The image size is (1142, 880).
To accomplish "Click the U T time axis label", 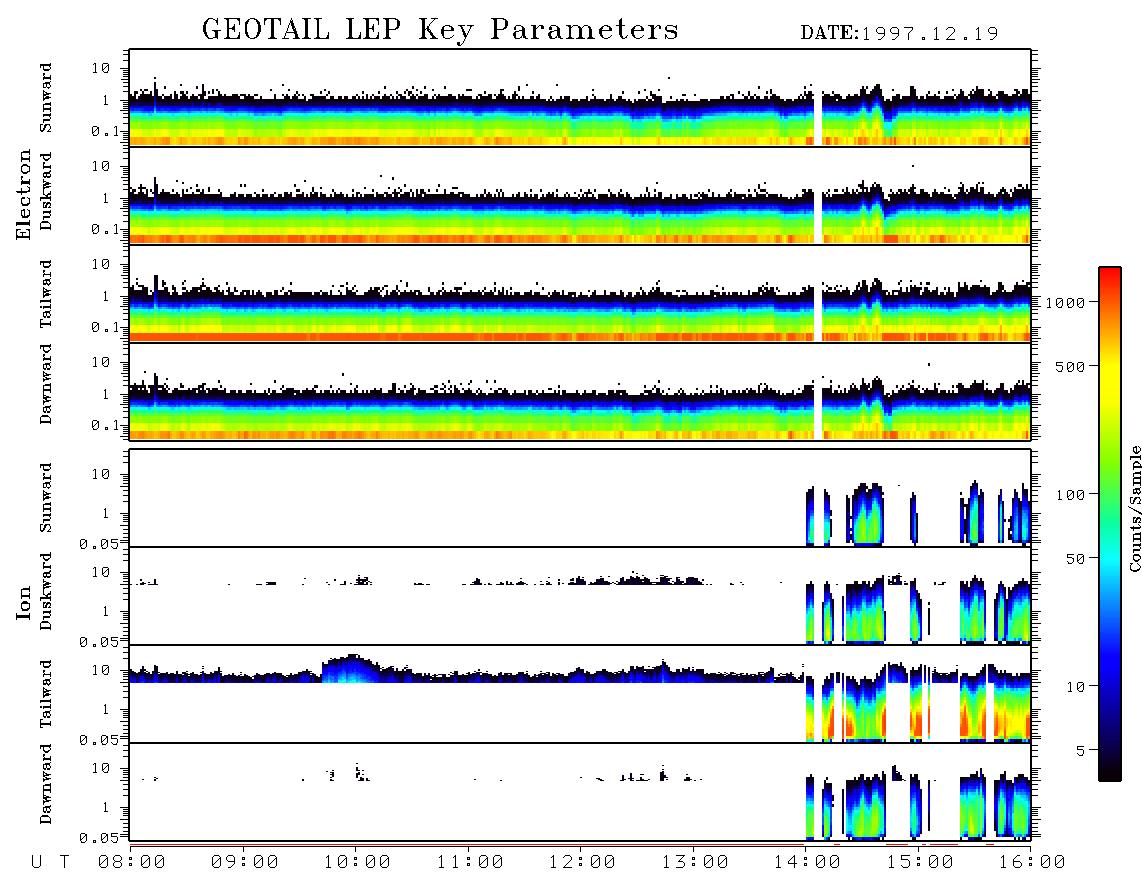I will click(x=50, y=862).
